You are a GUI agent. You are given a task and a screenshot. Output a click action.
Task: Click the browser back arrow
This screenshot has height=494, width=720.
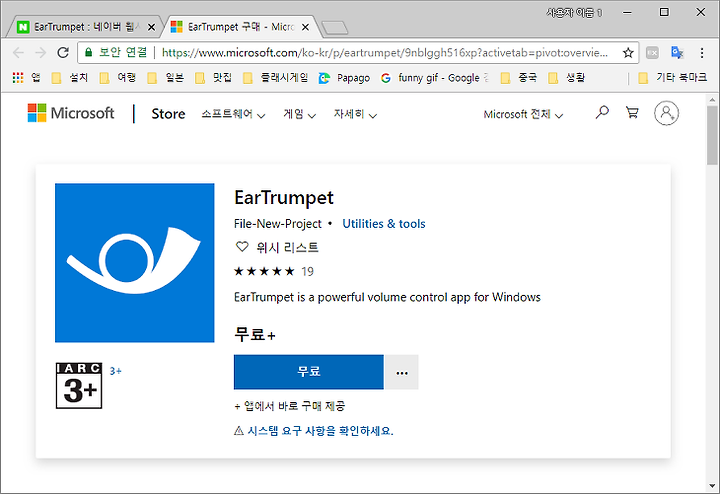[x=18, y=53]
